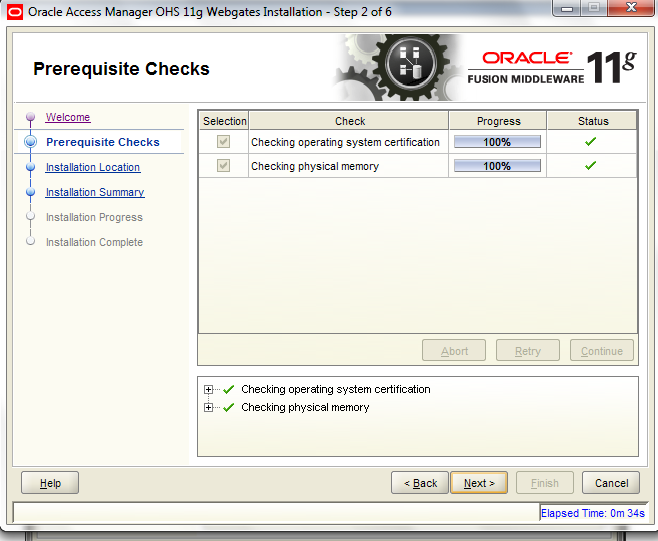Viewport: 658px width, 541px height.
Task: Click the Installation Location step bullet
Action: point(30,167)
